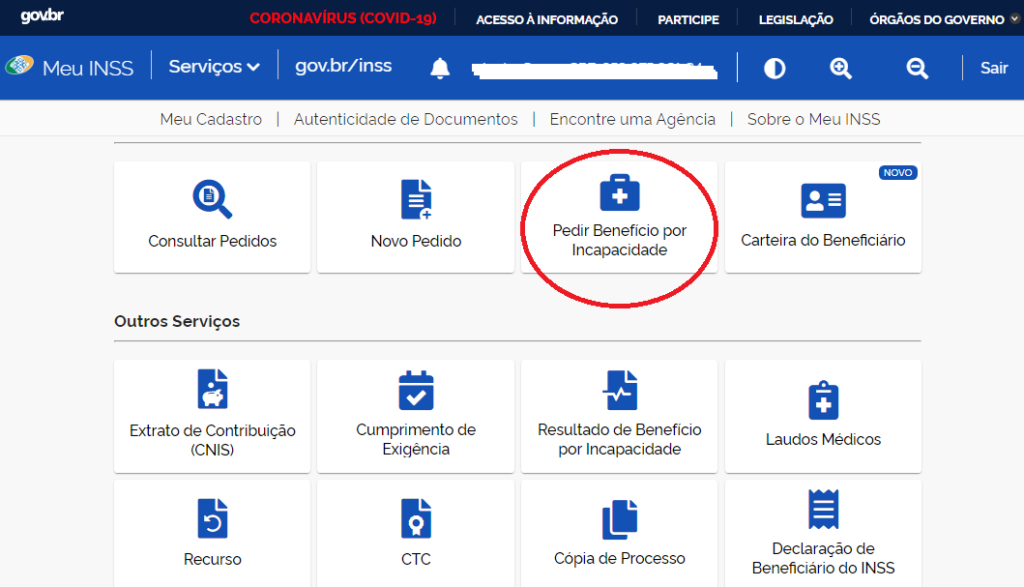Click the redacted user name area
Image resolution: width=1024 pixels, height=587 pixels.
[x=594, y=71]
